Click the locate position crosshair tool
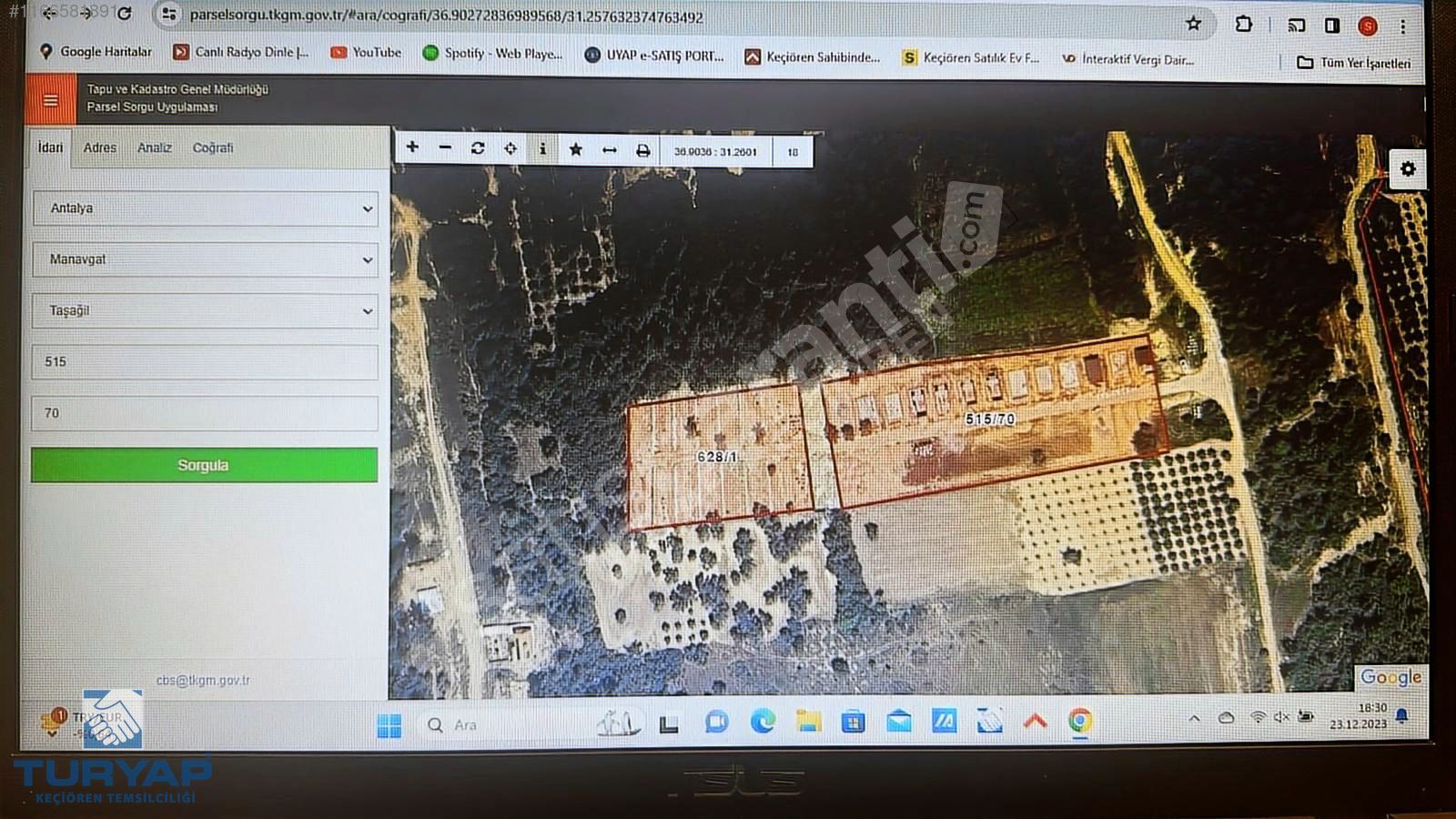Viewport: 1456px width, 819px height. pyautogui.click(x=511, y=148)
